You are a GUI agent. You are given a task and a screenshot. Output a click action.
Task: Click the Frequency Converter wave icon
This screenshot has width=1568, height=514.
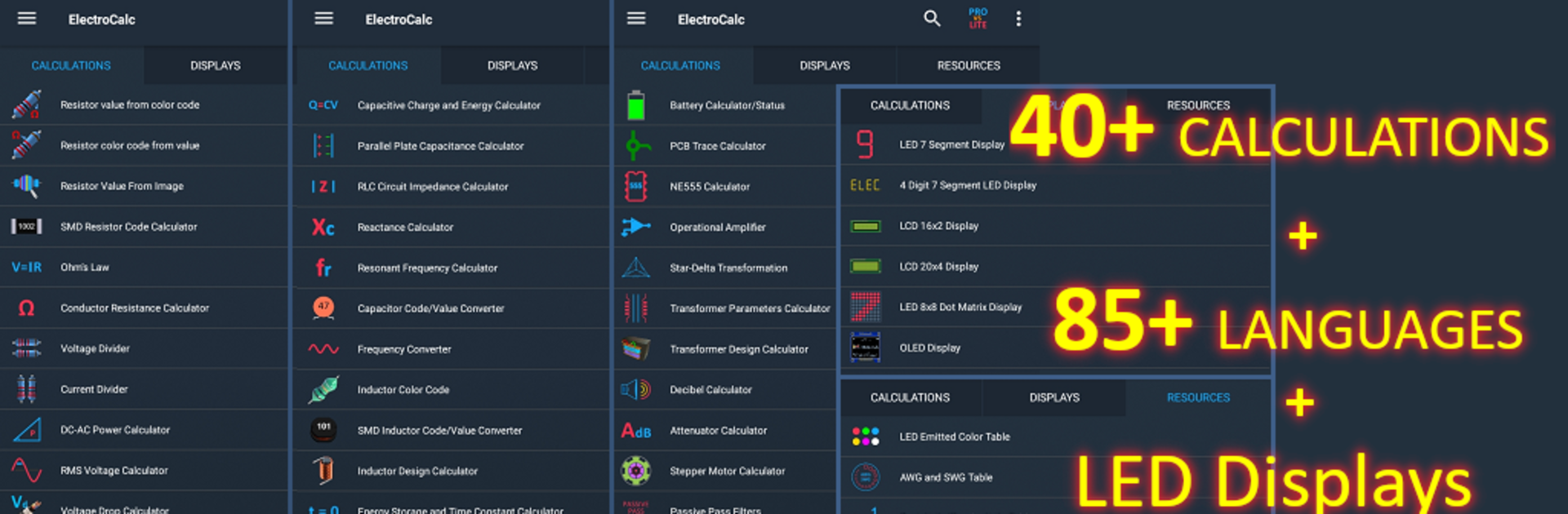pos(323,348)
